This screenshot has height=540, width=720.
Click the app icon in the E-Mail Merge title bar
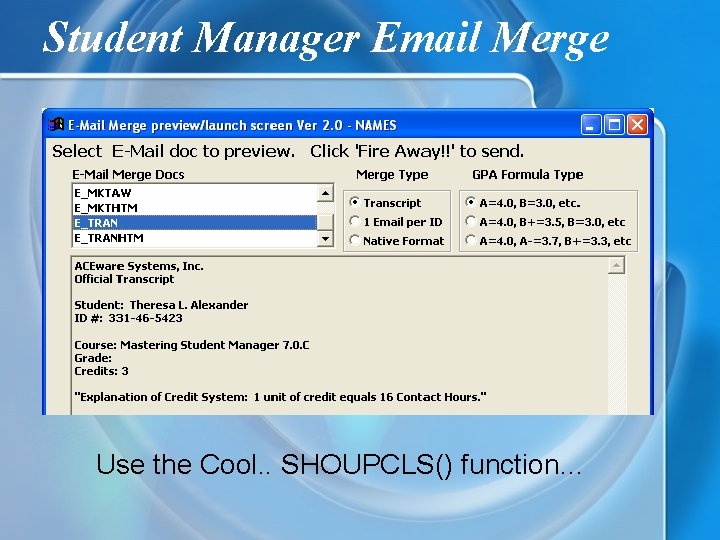click(56, 124)
